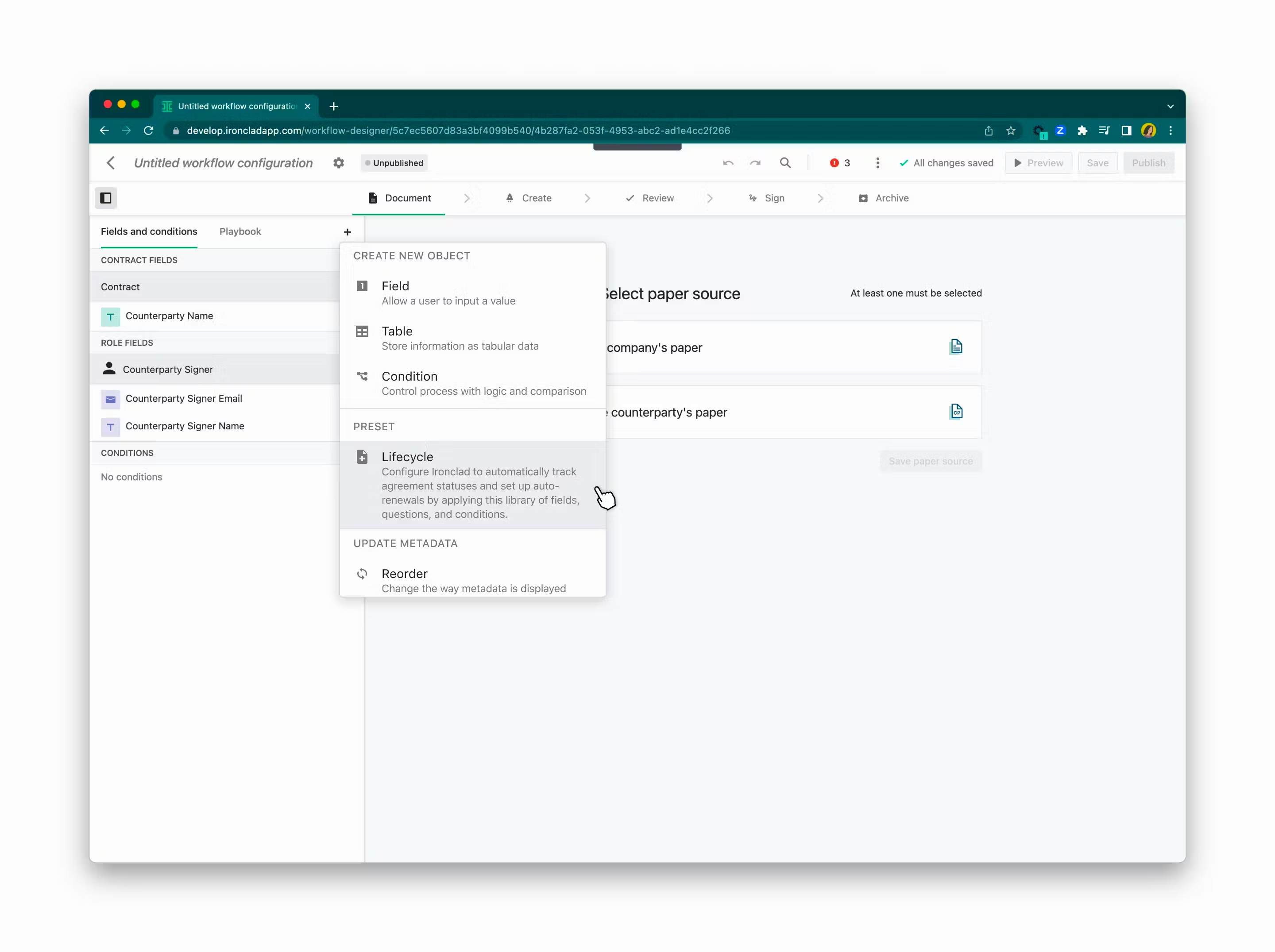Open the browser side panel icon
This screenshot has width=1275, height=952.
click(x=1126, y=131)
